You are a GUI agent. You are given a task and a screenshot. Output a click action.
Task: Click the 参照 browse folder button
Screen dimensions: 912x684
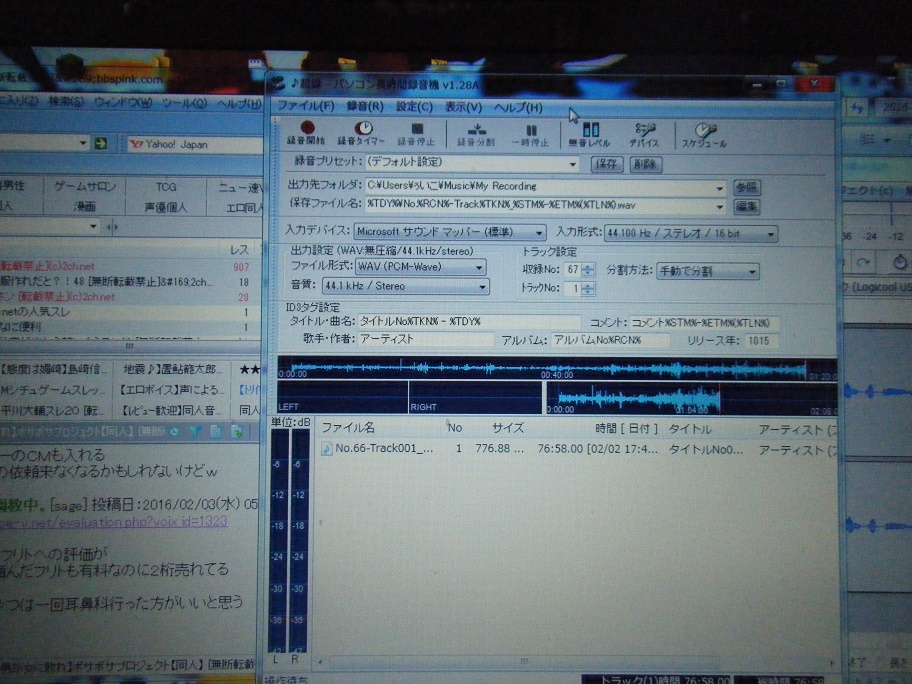pos(746,187)
